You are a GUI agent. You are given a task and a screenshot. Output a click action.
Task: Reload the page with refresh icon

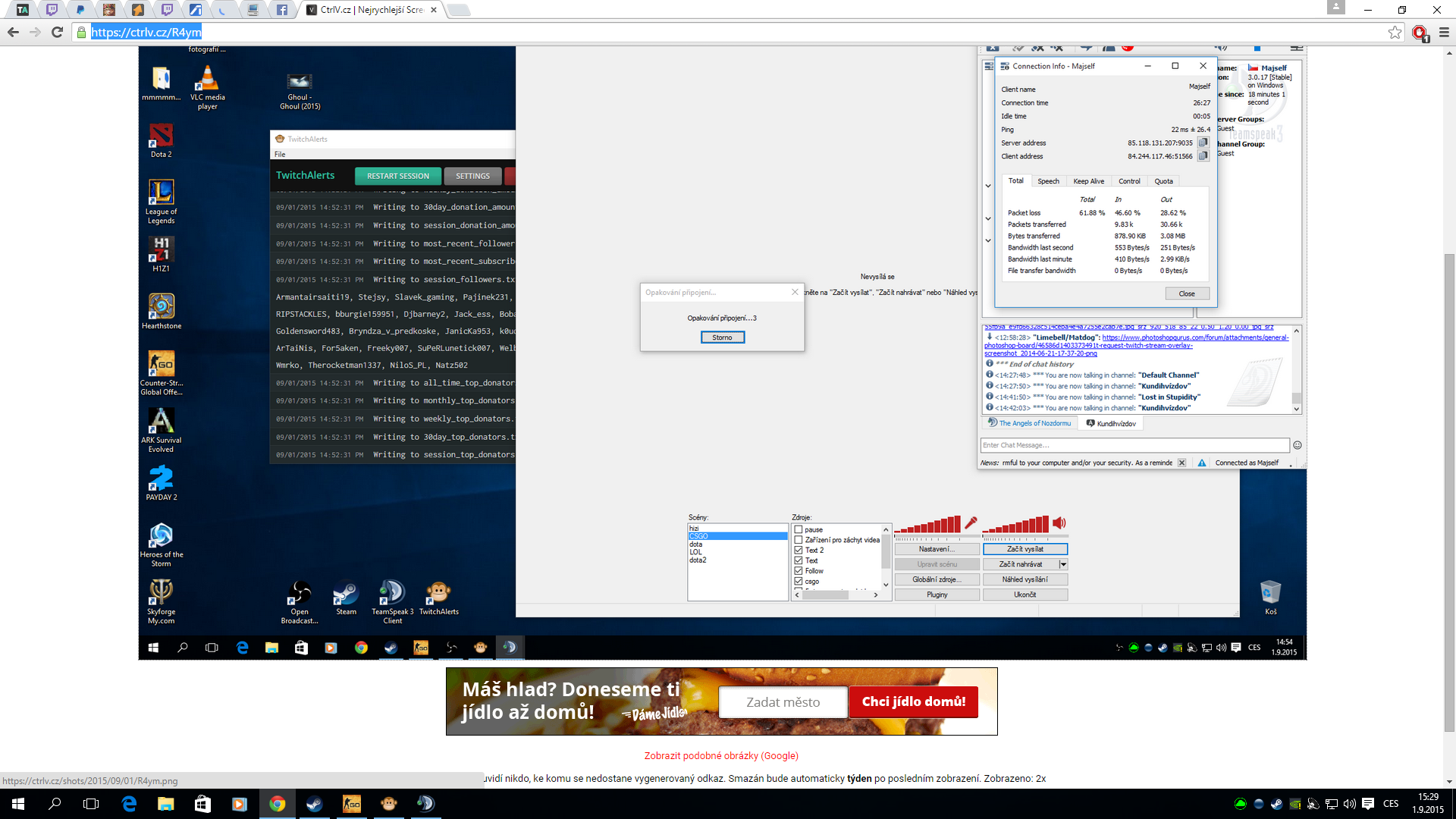pos(57,32)
